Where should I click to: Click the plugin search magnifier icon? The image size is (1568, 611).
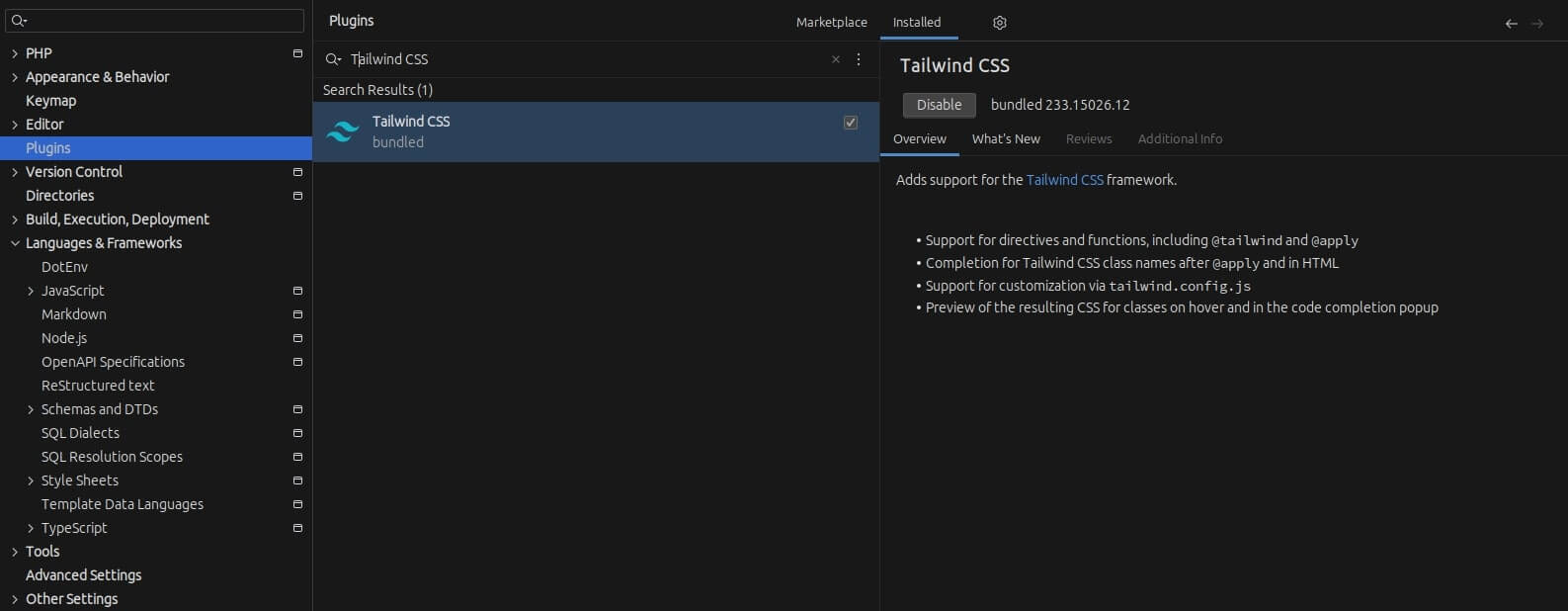coord(333,59)
